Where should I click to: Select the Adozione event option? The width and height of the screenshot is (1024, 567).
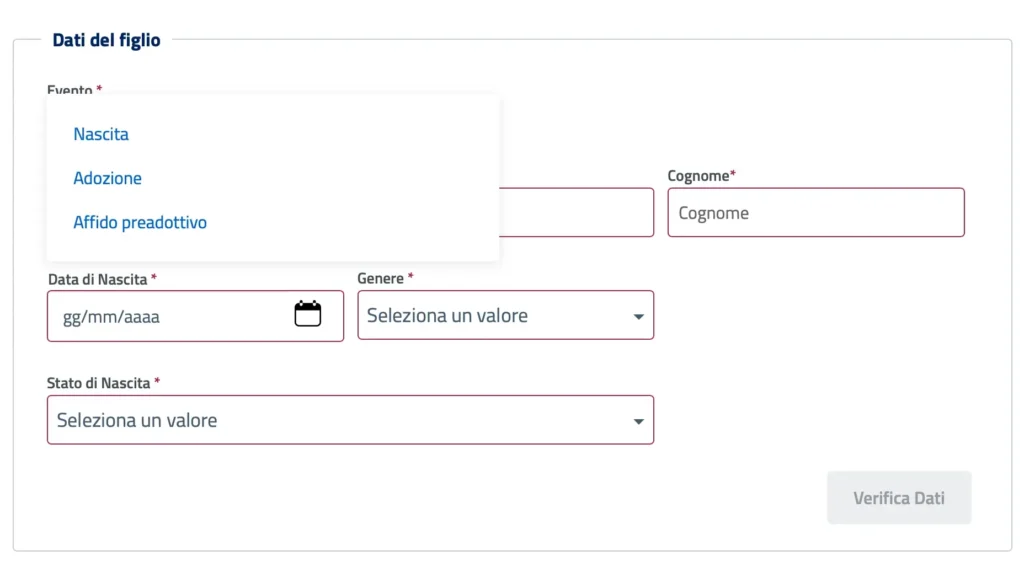[107, 178]
